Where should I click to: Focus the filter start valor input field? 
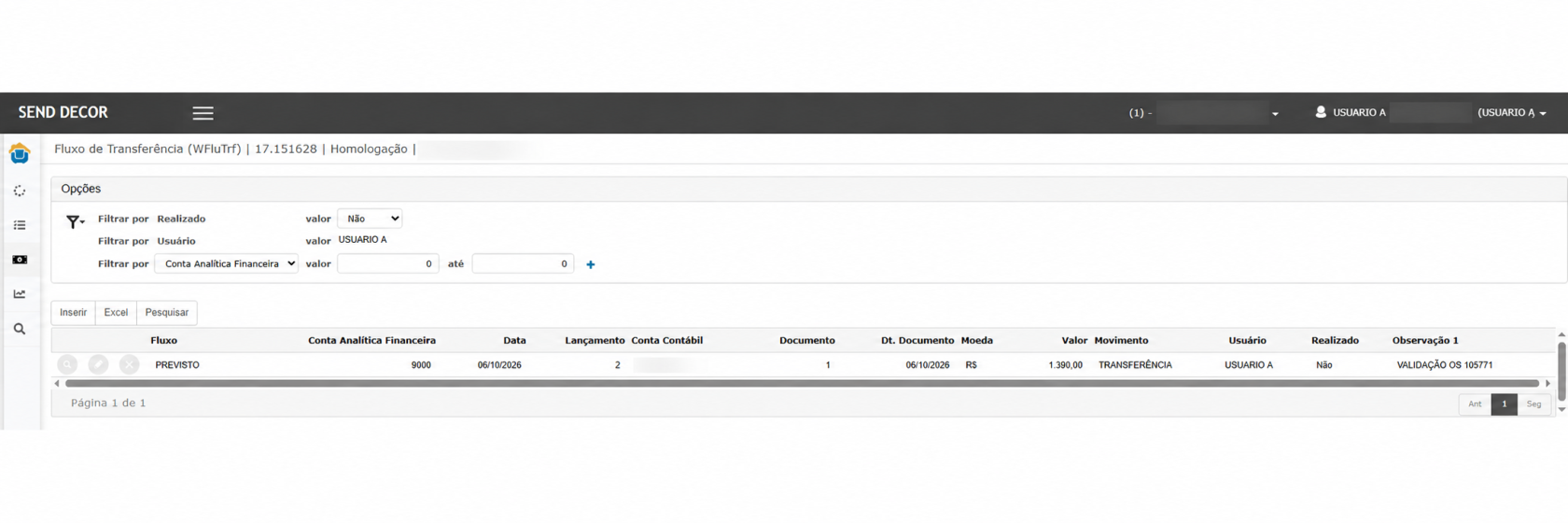[388, 264]
